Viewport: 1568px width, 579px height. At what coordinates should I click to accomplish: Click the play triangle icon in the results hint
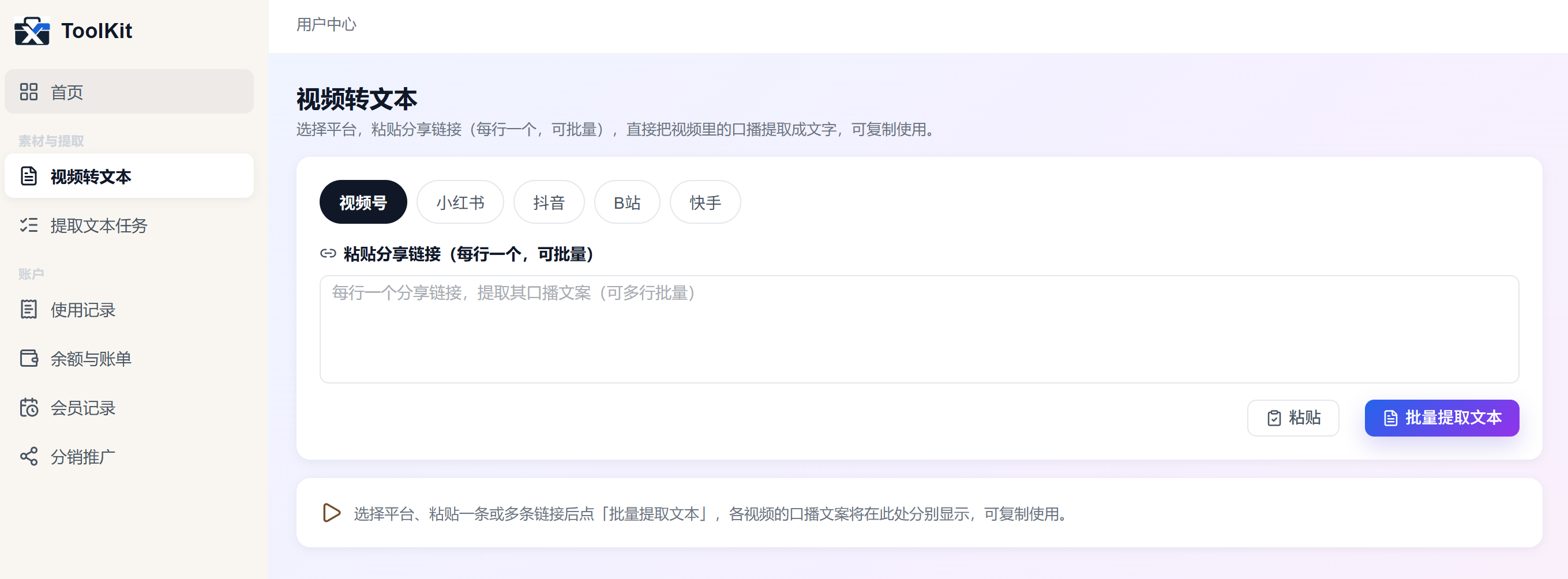point(331,513)
